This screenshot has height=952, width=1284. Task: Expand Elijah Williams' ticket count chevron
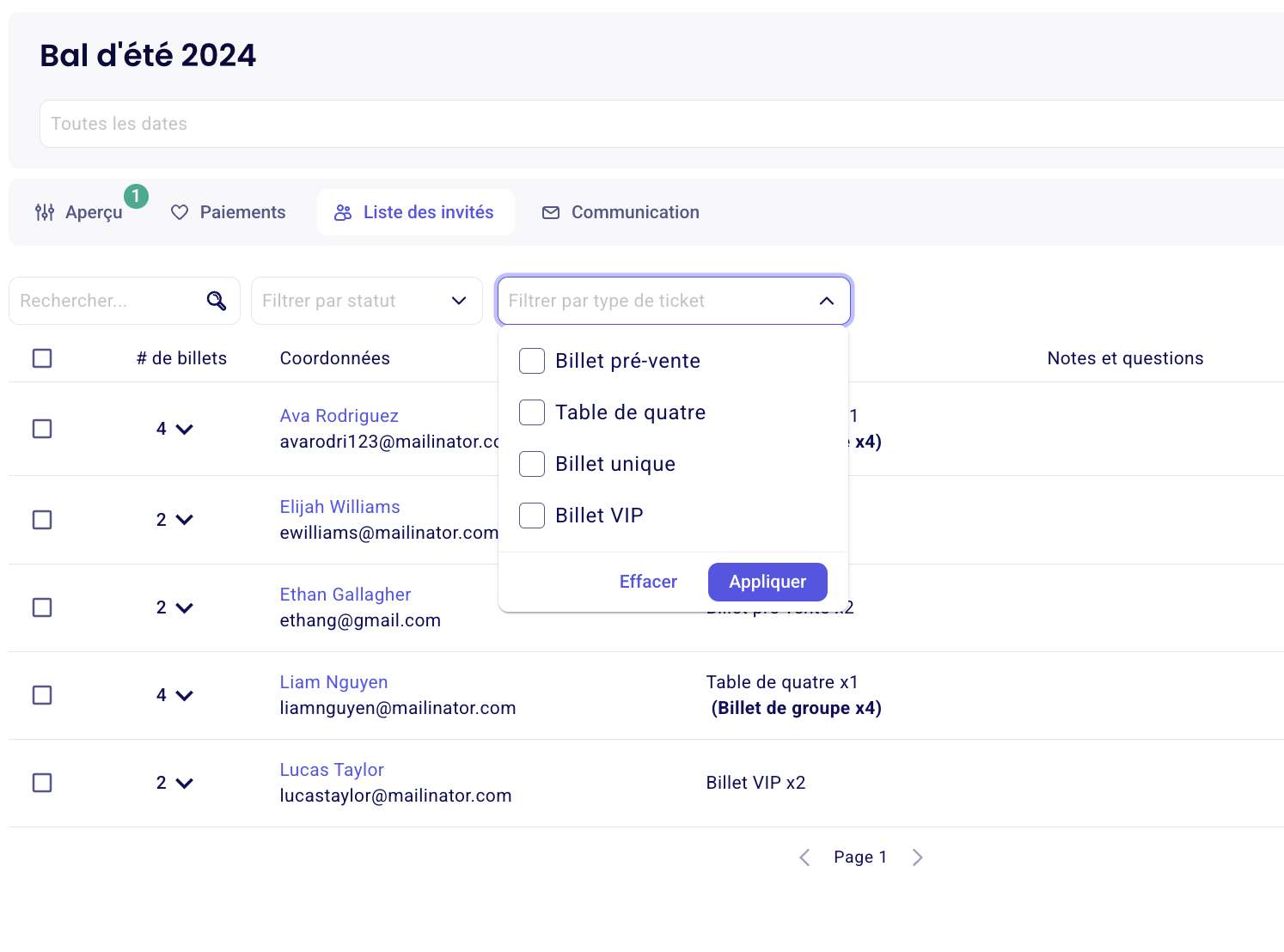185,520
